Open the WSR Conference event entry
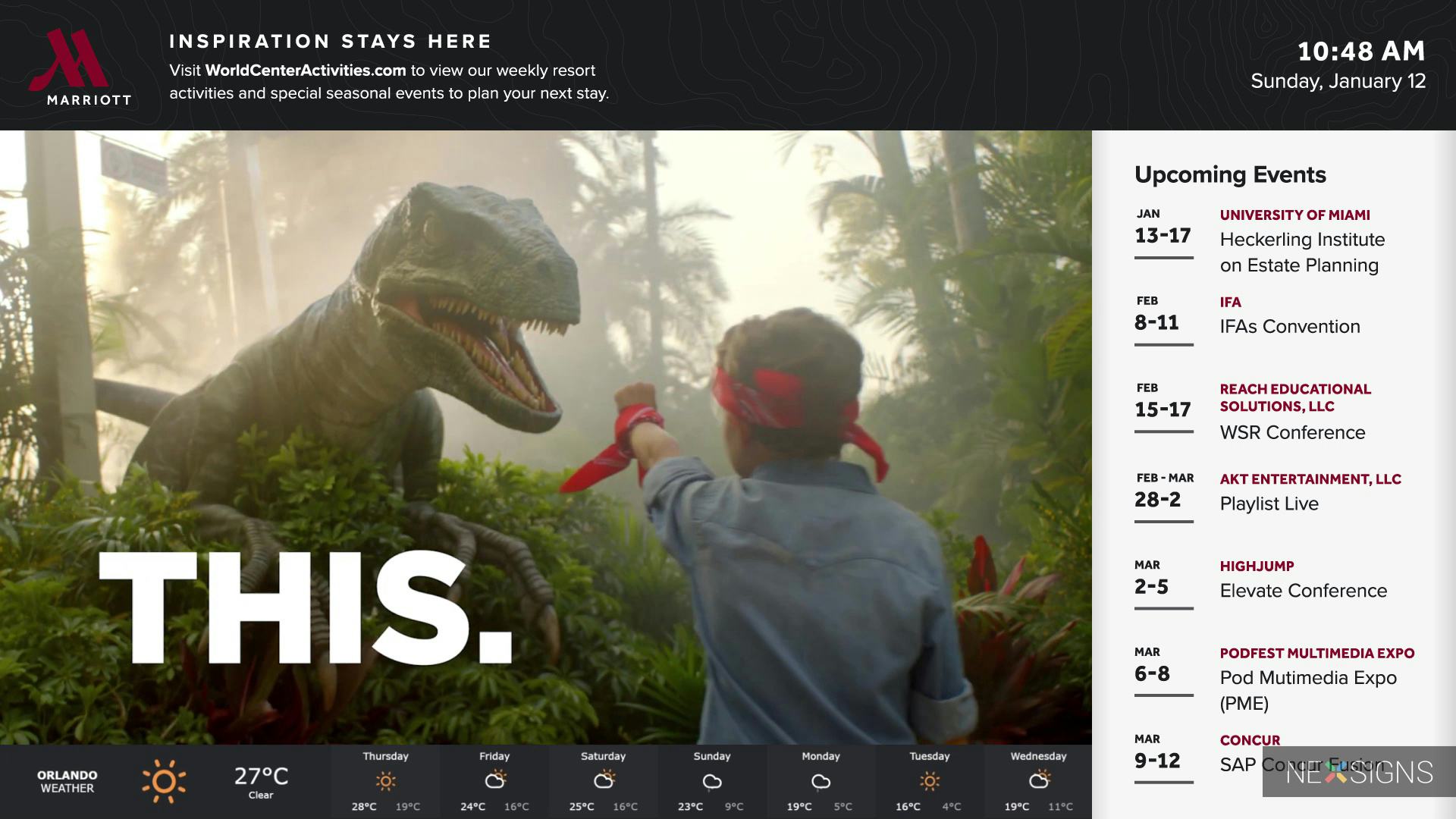1456x819 pixels. point(1292,432)
